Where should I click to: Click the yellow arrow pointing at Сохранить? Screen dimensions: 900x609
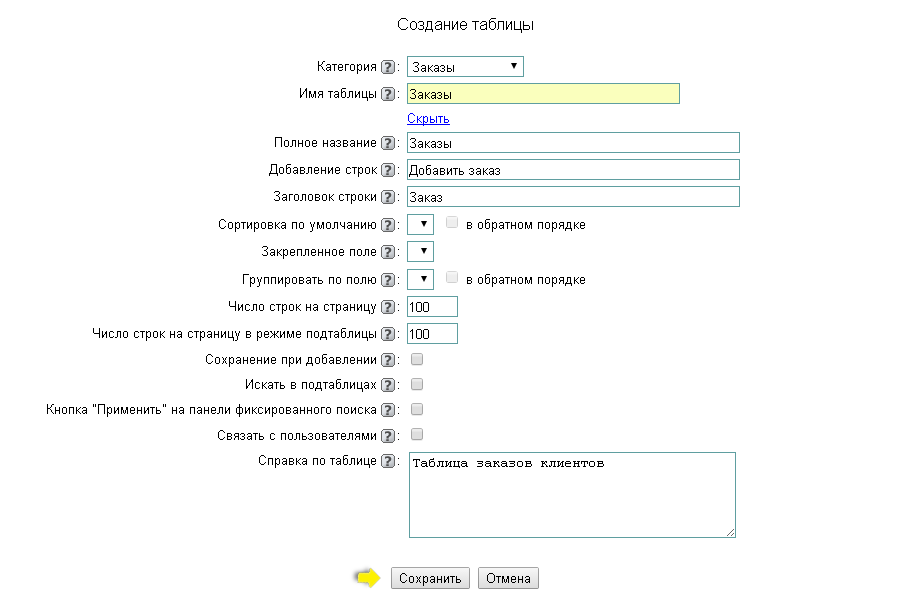369,578
